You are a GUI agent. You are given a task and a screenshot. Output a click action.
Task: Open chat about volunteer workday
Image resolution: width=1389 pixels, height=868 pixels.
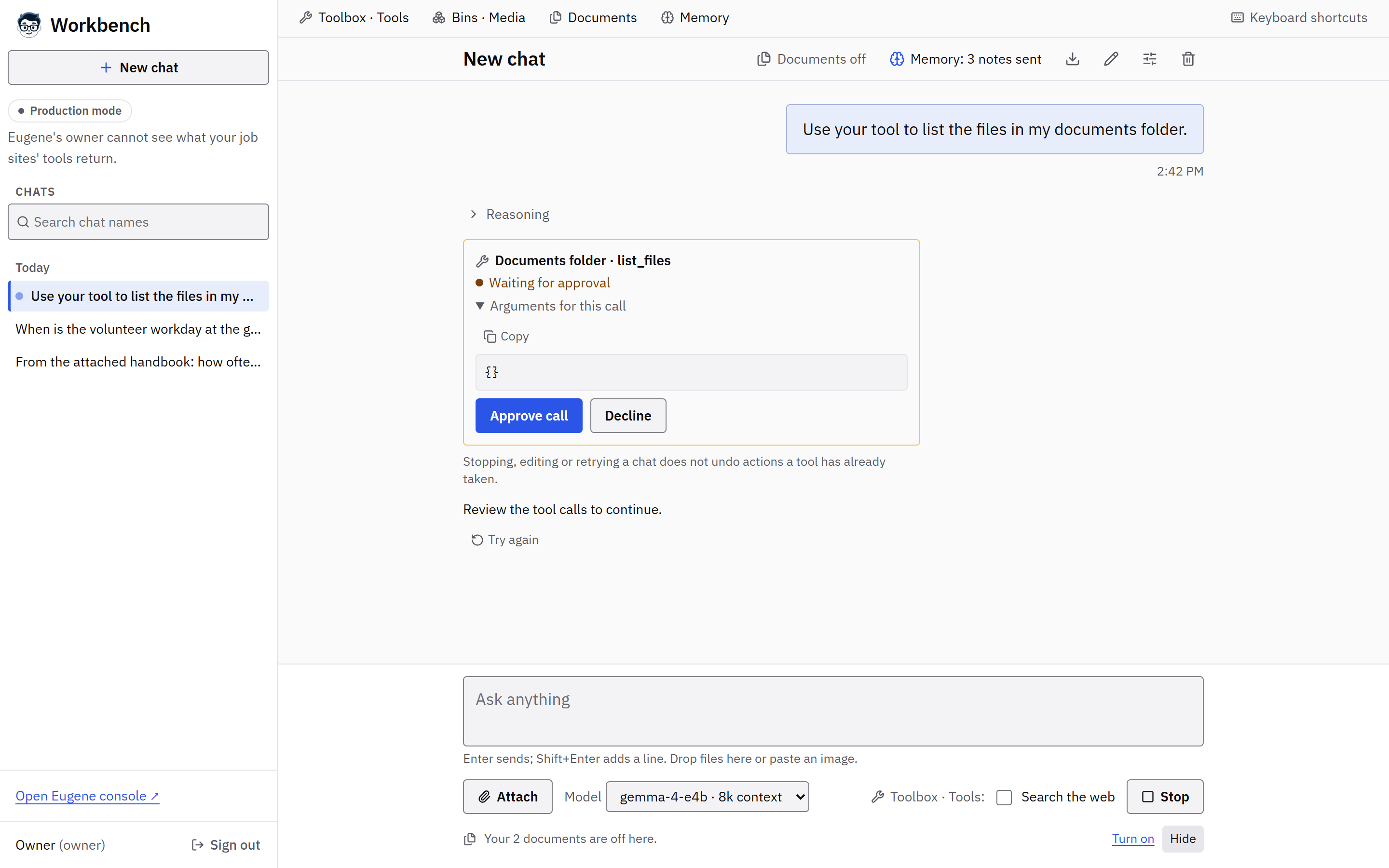(138, 329)
